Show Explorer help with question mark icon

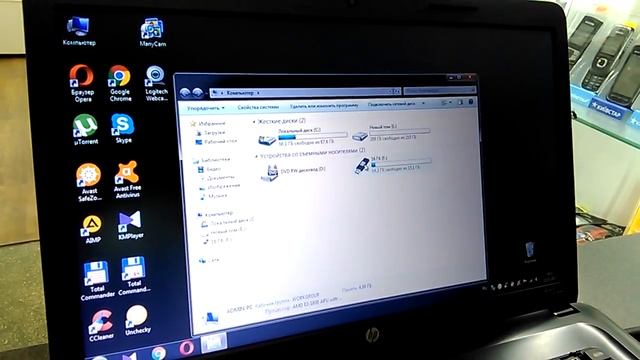click(x=471, y=102)
